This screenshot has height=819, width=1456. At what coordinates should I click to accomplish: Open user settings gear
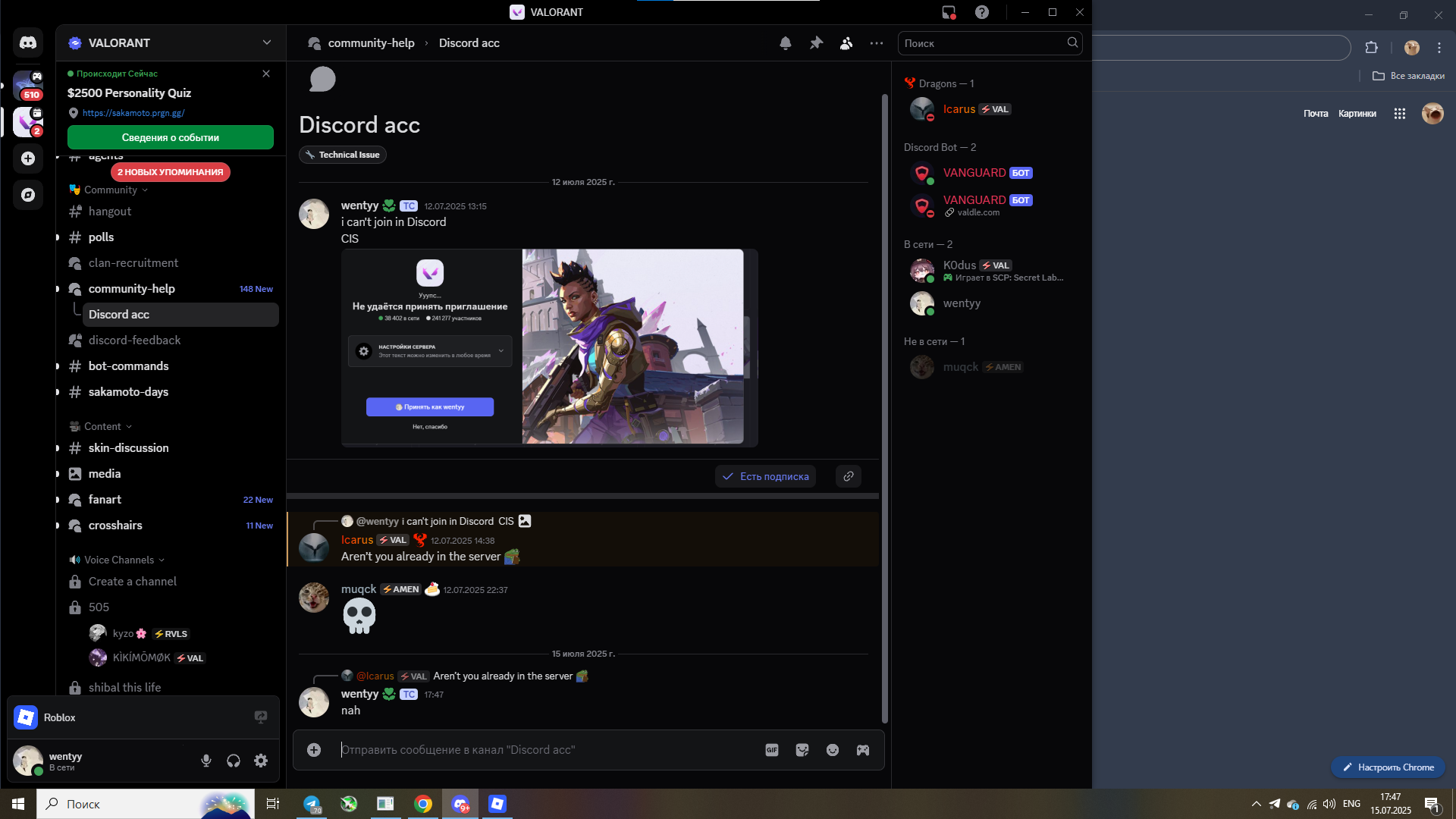[x=261, y=761]
